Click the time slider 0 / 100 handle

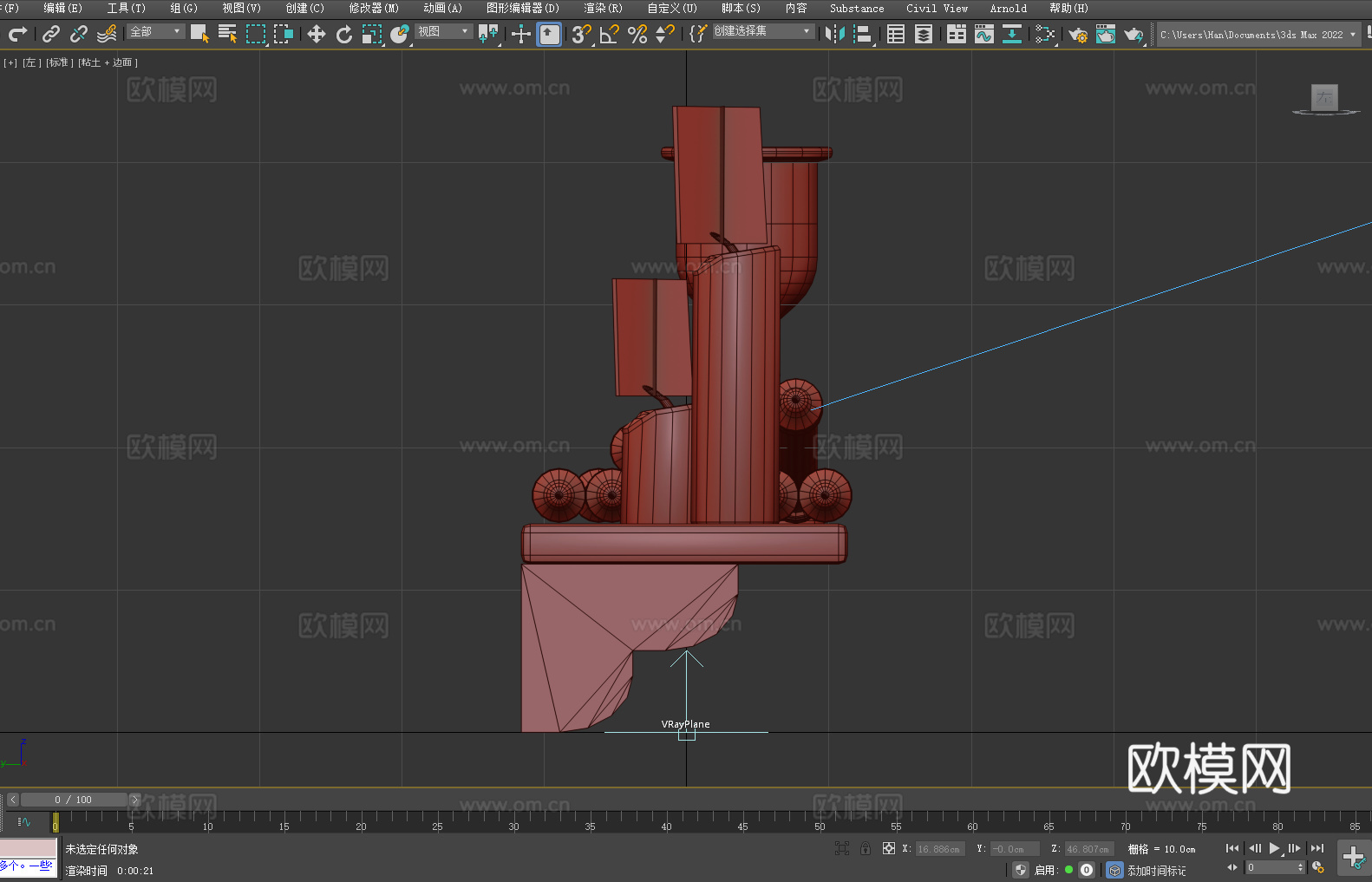(x=74, y=800)
